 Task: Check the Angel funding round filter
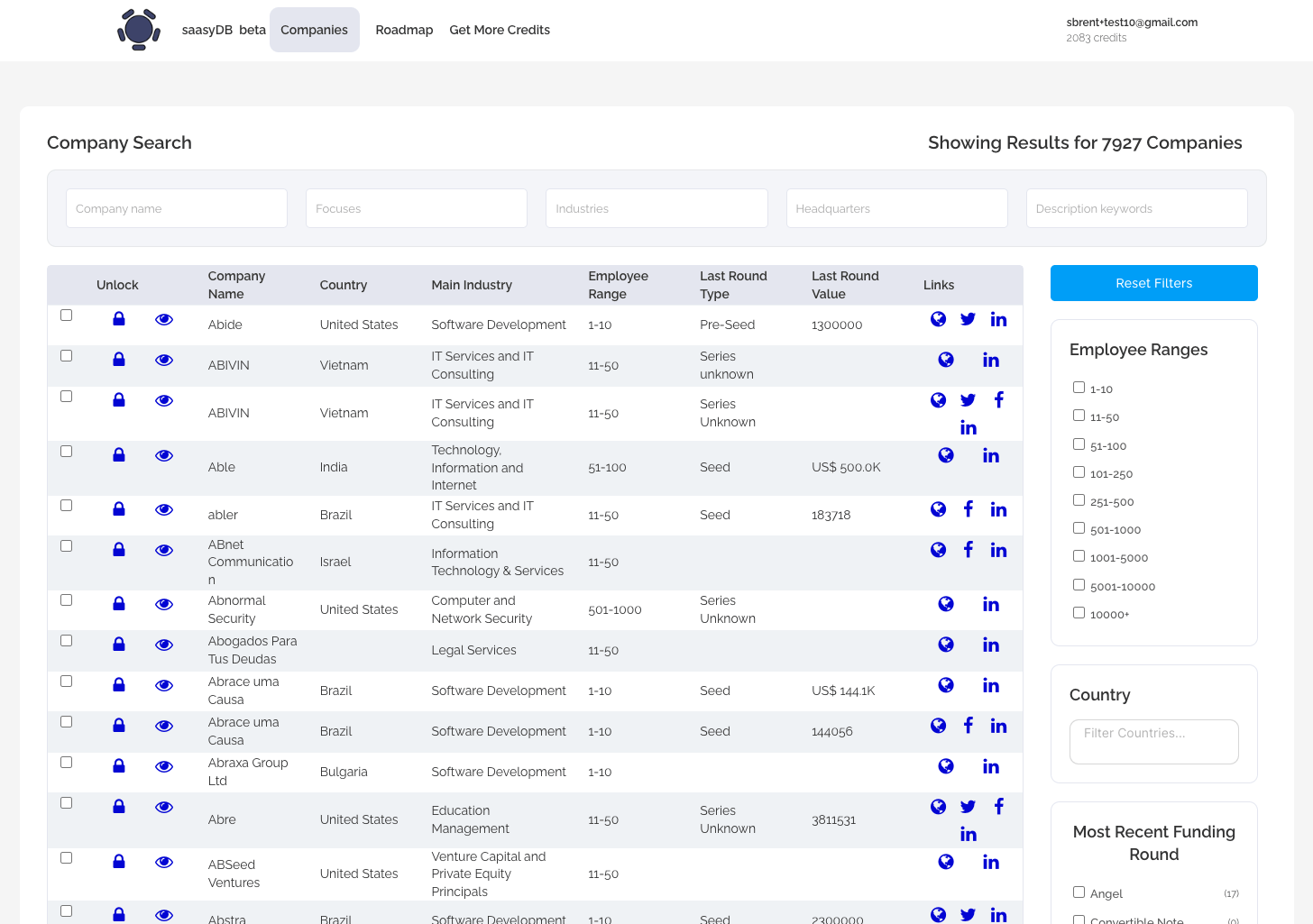(1079, 892)
